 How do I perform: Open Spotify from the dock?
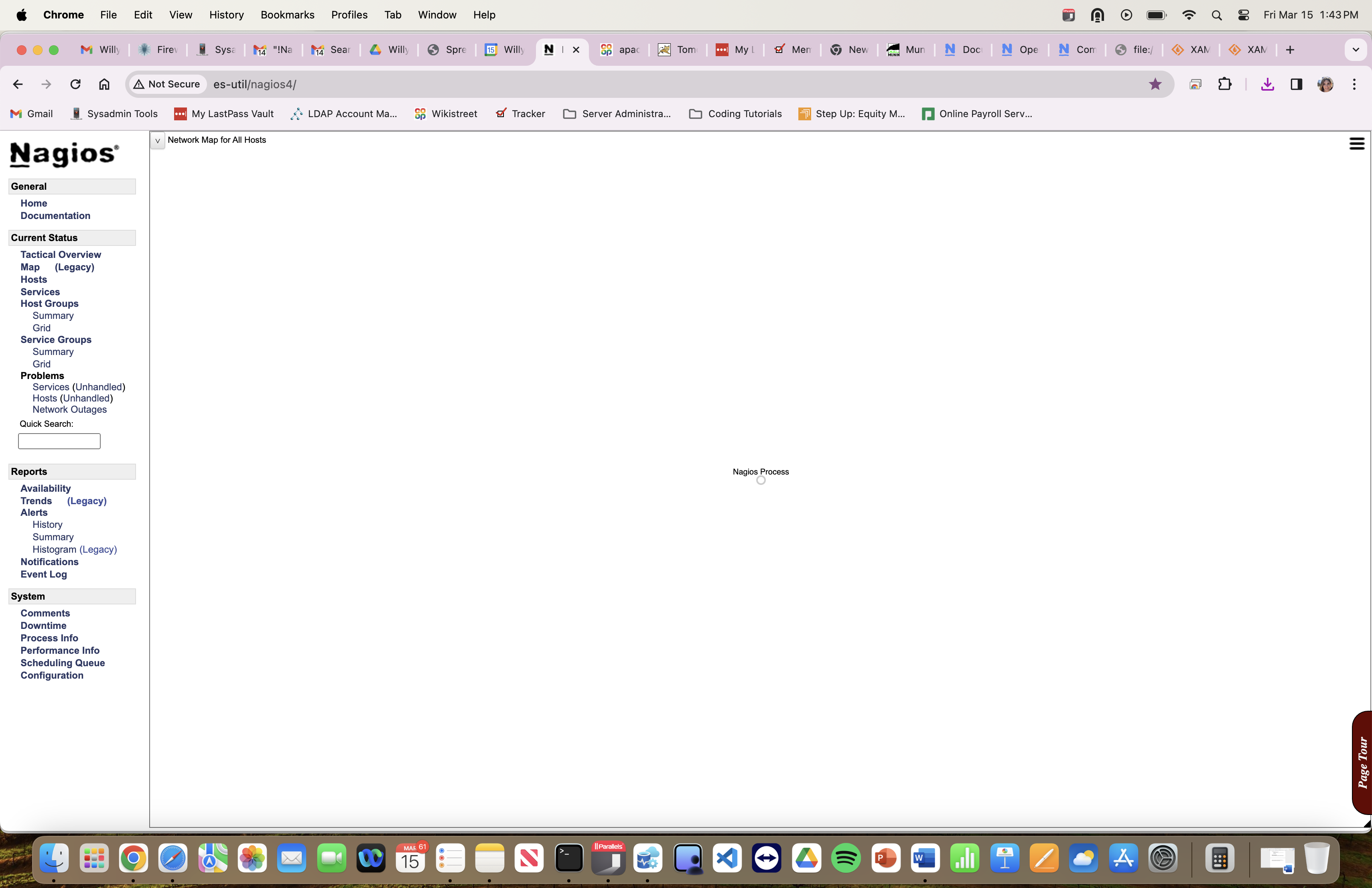[845, 859]
